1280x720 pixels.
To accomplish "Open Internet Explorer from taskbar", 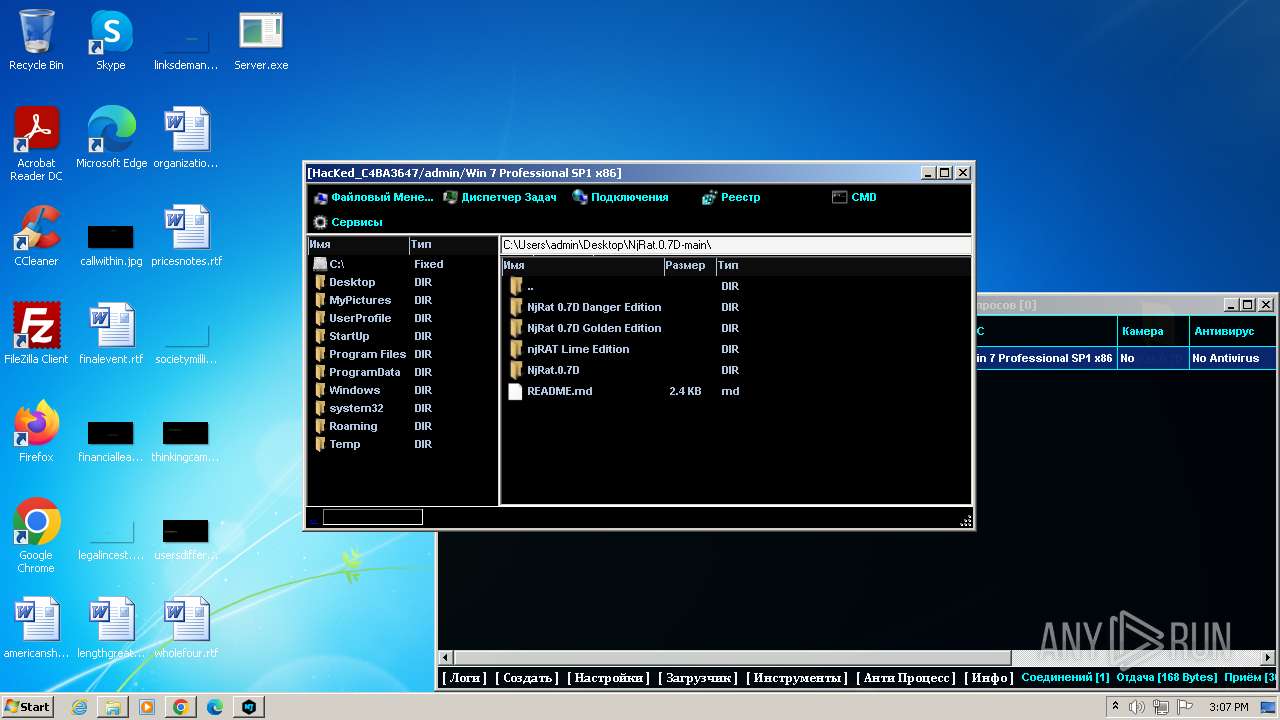I will [79, 707].
